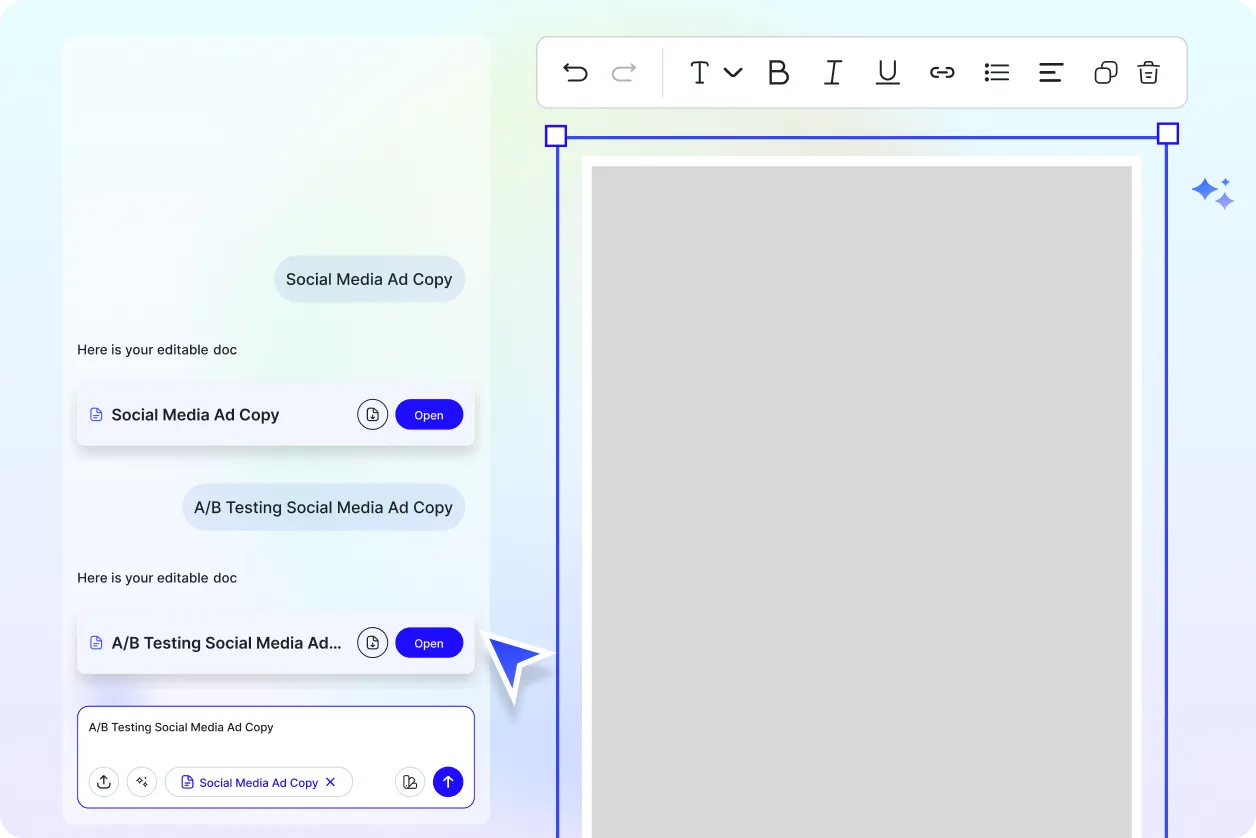The width and height of the screenshot is (1256, 838).
Task: Click the shapes template icon in prompt box
Action: [x=410, y=782]
